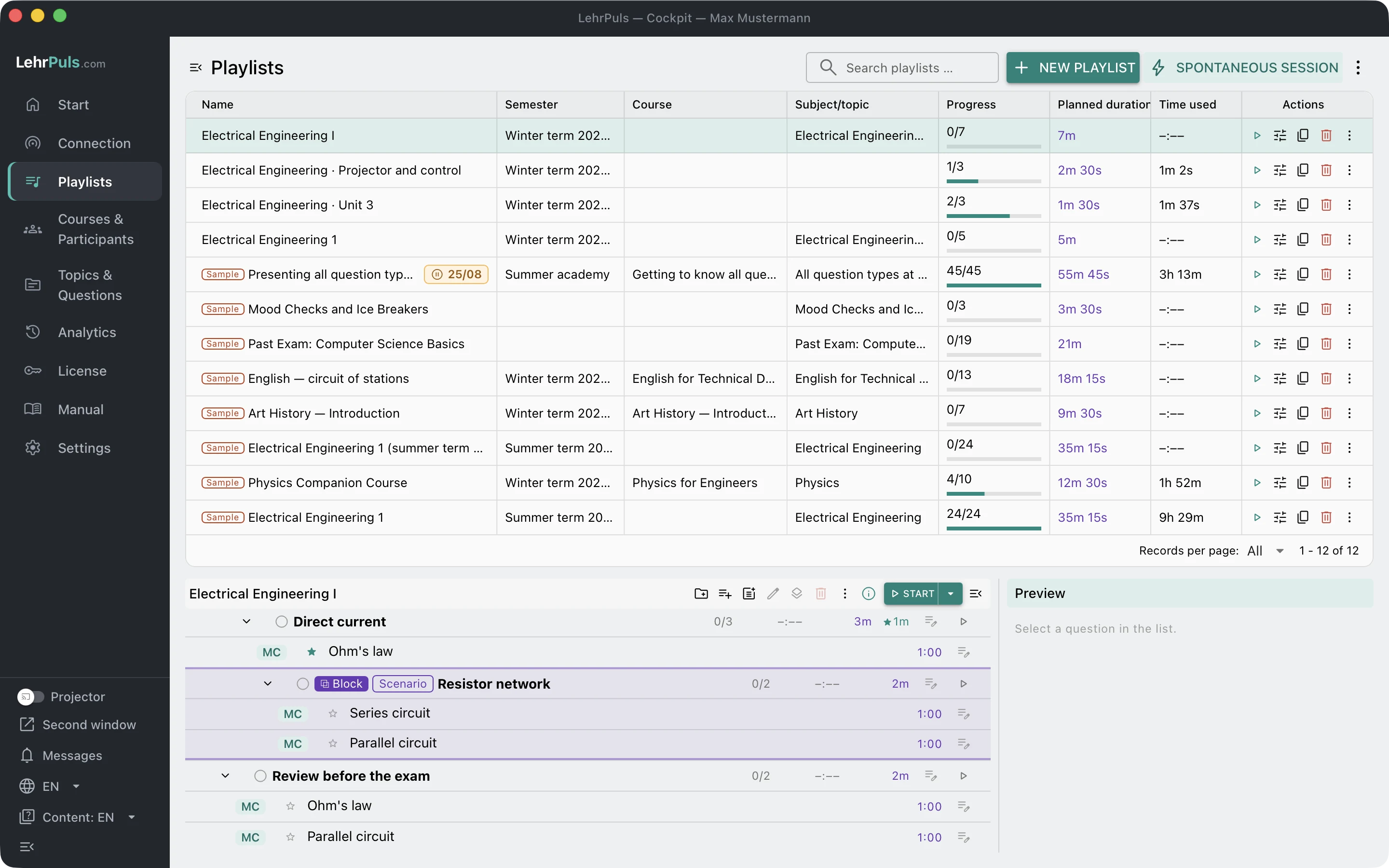
Task: Open settings sliders for Physics Companion Course
Action: [x=1280, y=483]
